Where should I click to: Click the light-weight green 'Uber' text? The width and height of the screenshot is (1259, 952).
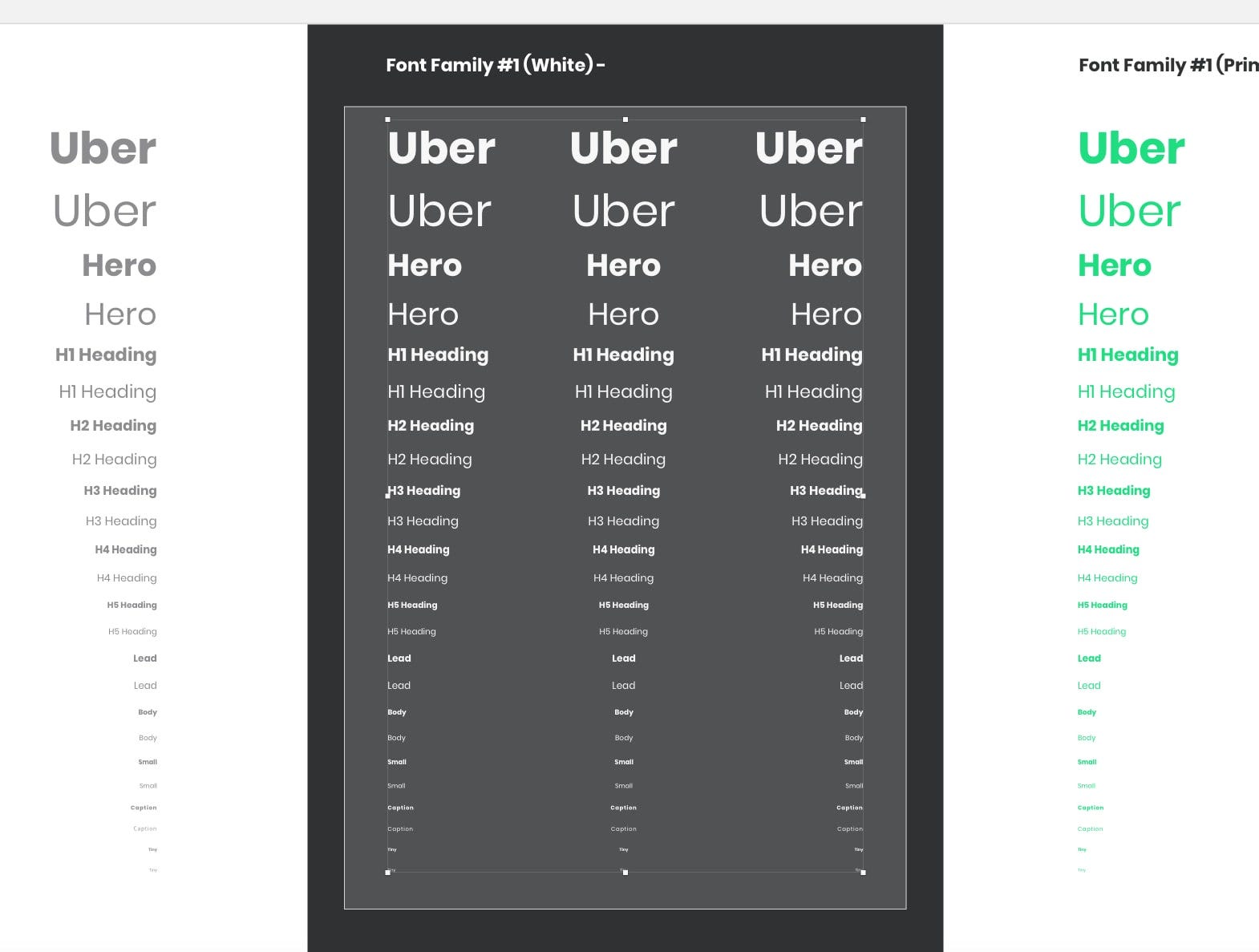pos(1129,211)
